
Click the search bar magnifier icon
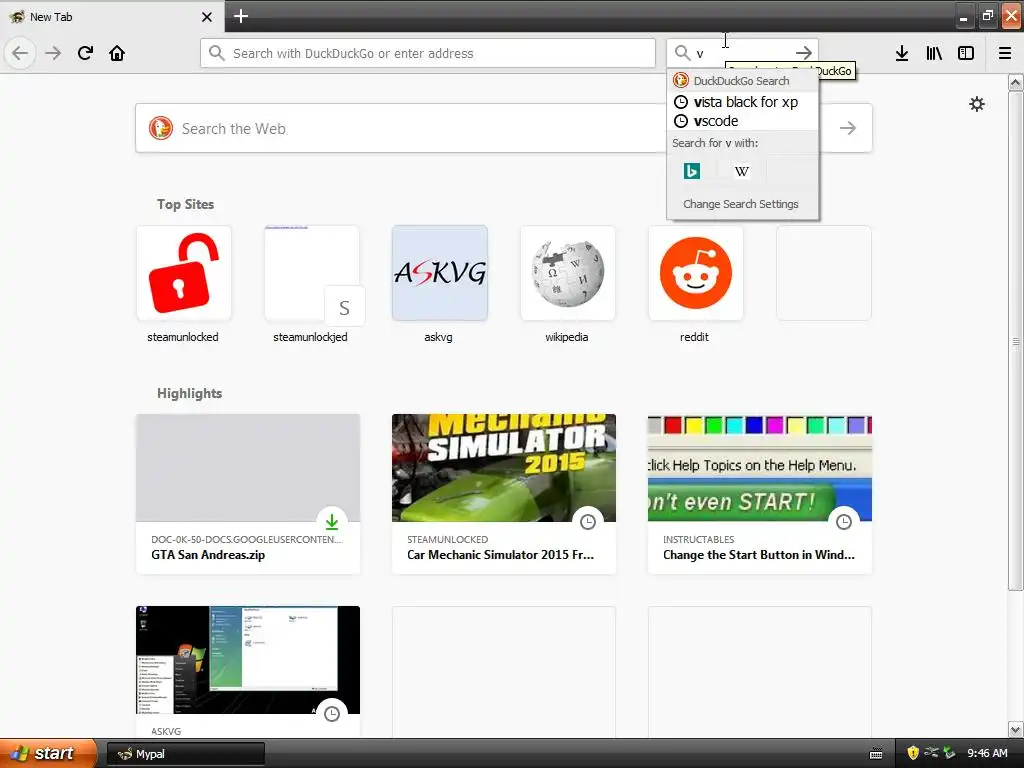tap(682, 53)
